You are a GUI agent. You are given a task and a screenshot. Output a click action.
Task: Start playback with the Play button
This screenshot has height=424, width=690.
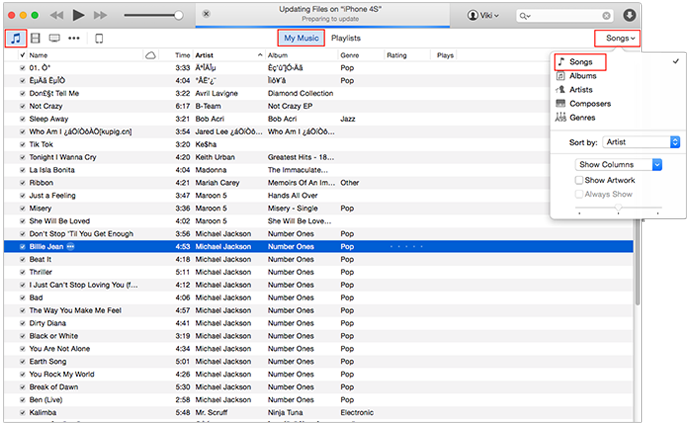tap(78, 15)
